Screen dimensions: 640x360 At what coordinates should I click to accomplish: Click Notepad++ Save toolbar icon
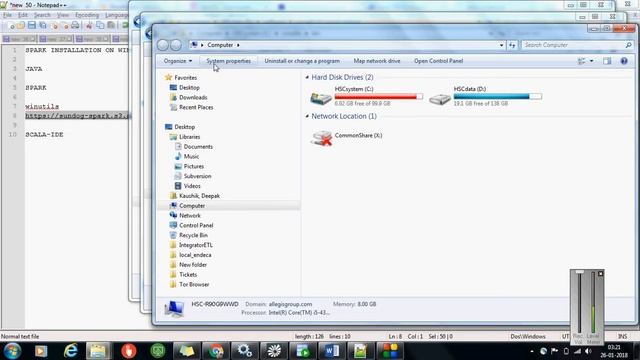31,25
